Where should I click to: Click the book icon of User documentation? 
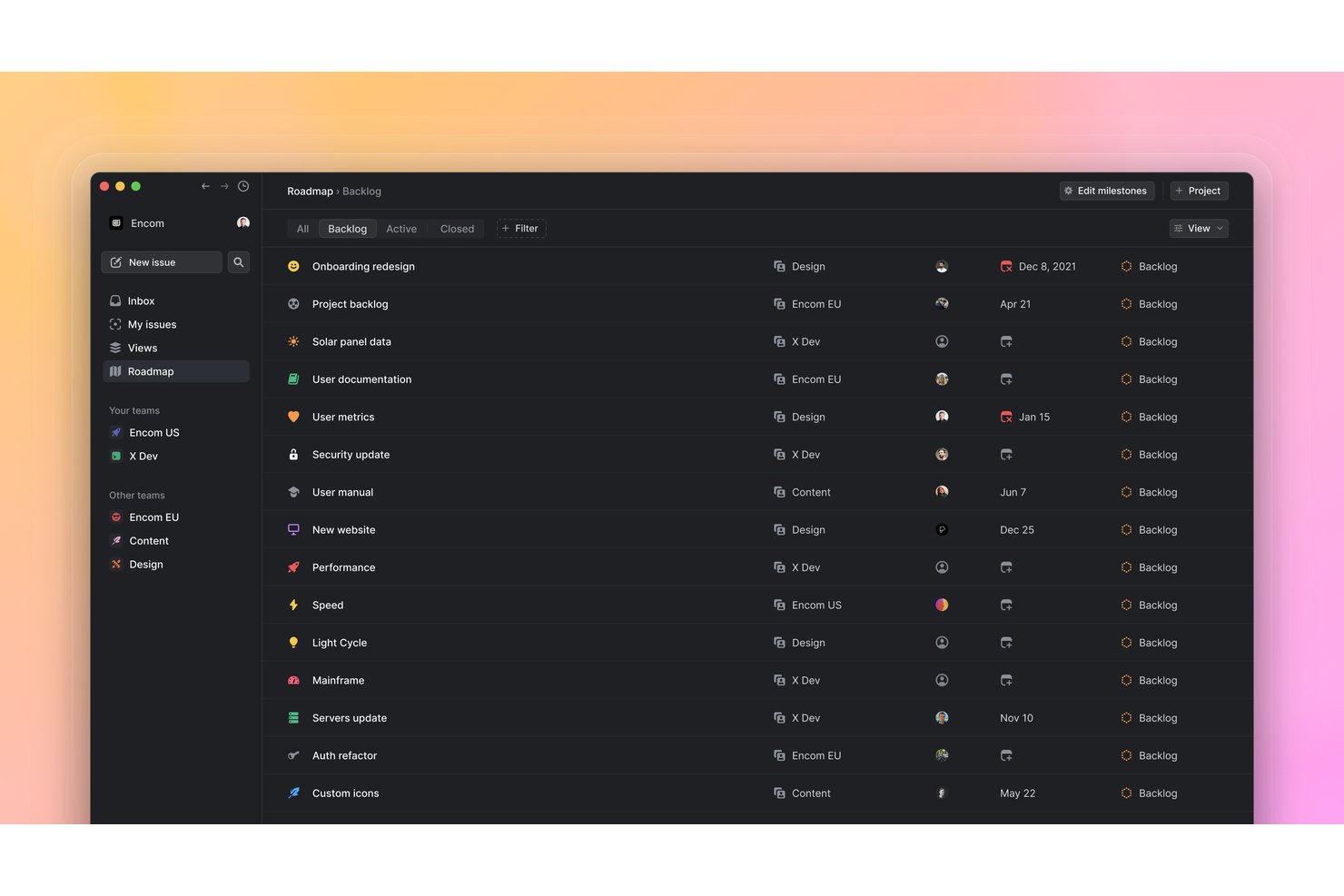293,379
